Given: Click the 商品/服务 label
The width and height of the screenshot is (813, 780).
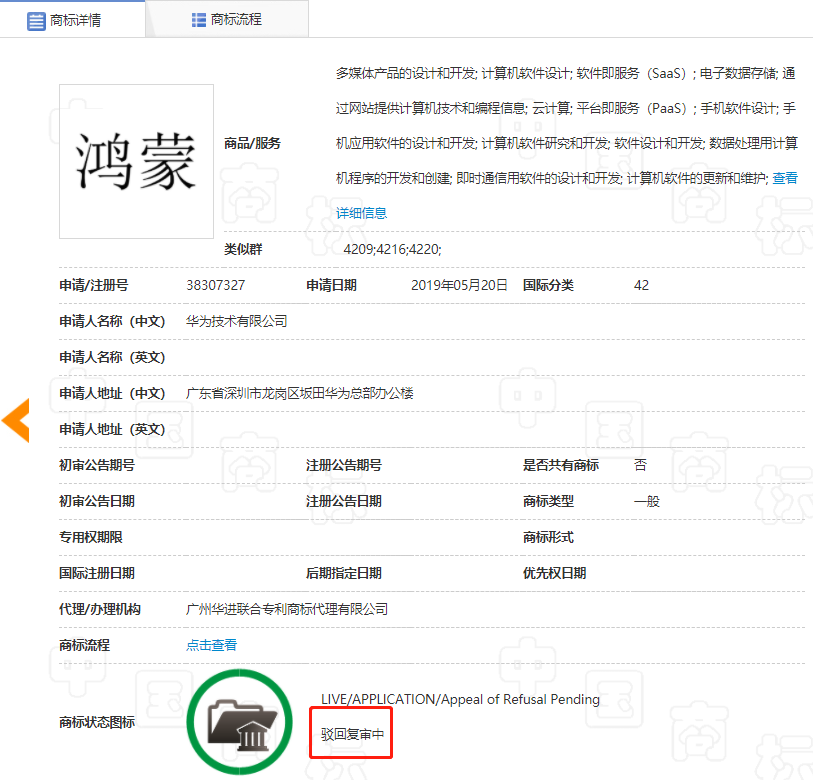Looking at the screenshot, I should 252,143.
